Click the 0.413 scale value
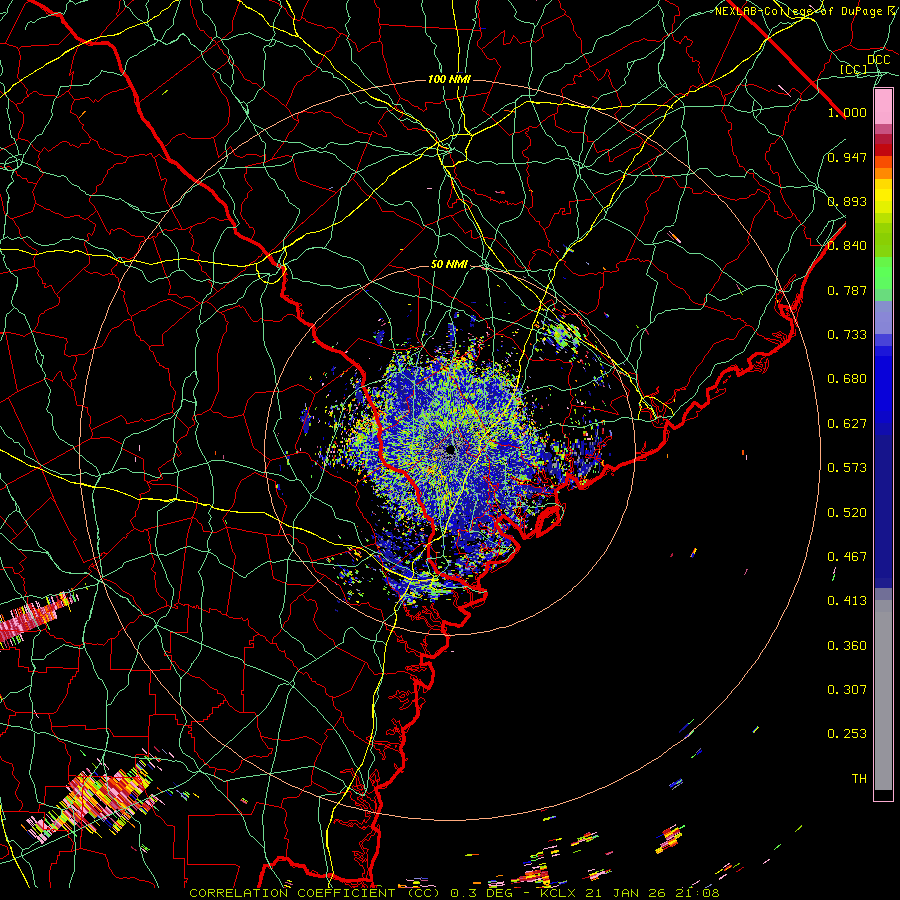The height and width of the screenshot is (900, 900). coord(847,601)
